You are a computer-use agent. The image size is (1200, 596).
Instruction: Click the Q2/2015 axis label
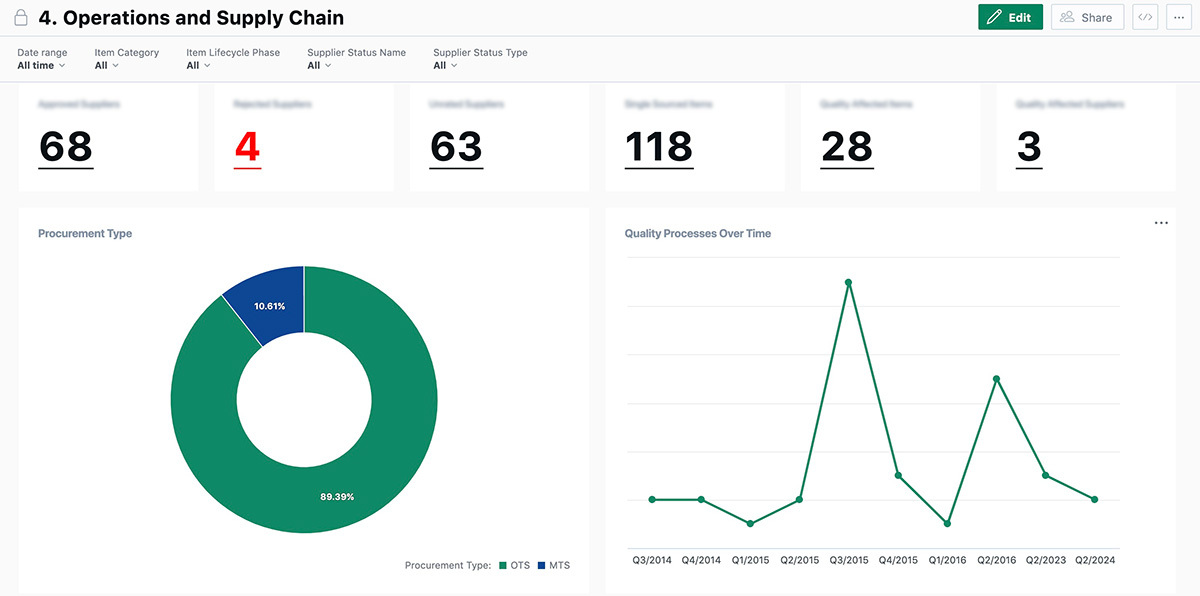(x=800, y=560)
